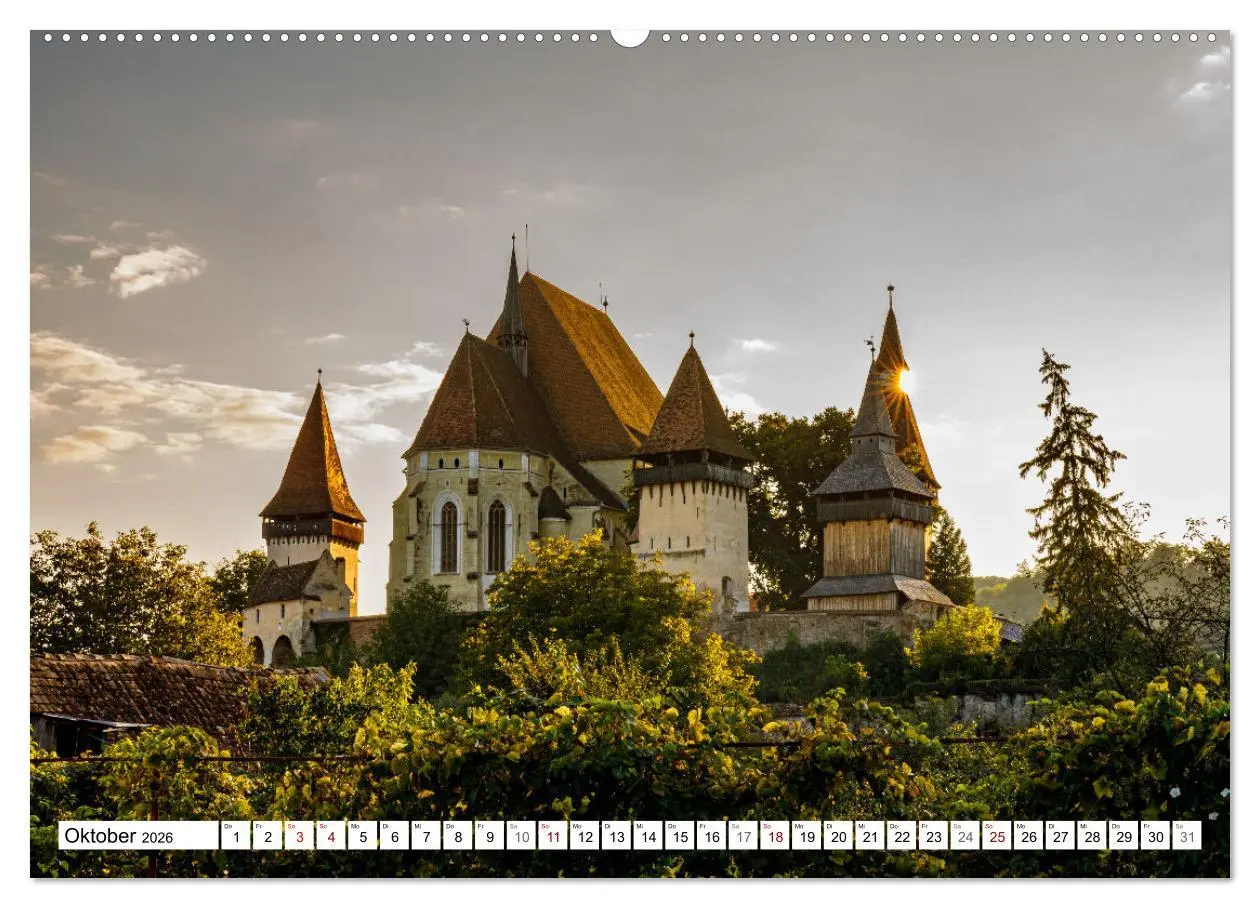Pick date cell 27
The height and width of the screenshot is (908, 1260).
point(1060,836)
